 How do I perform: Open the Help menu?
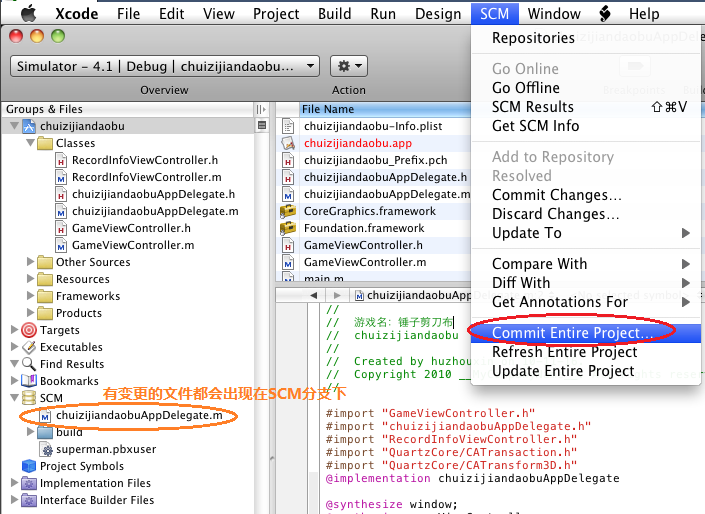(644, 14)
